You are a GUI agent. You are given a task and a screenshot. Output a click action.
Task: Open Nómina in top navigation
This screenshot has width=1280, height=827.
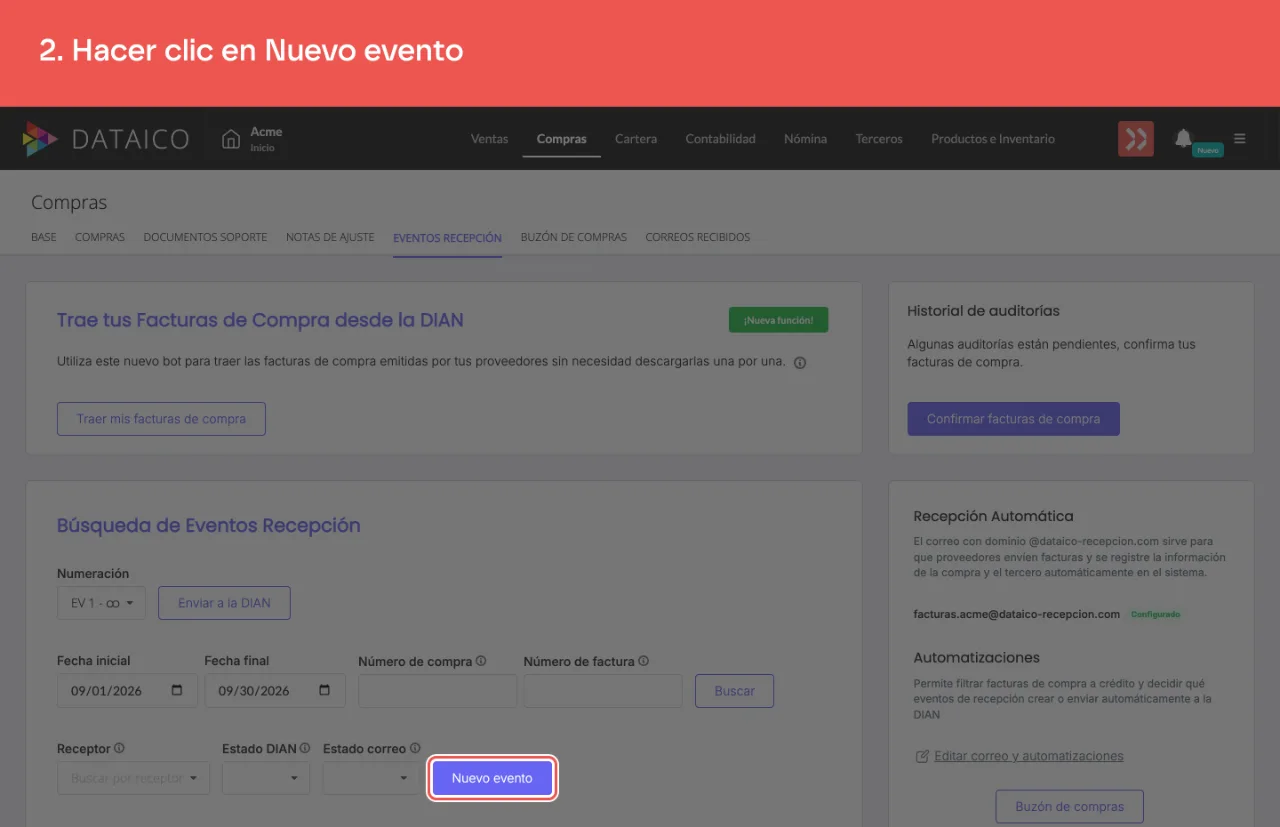pyautogui.click(x=806, y=139)
